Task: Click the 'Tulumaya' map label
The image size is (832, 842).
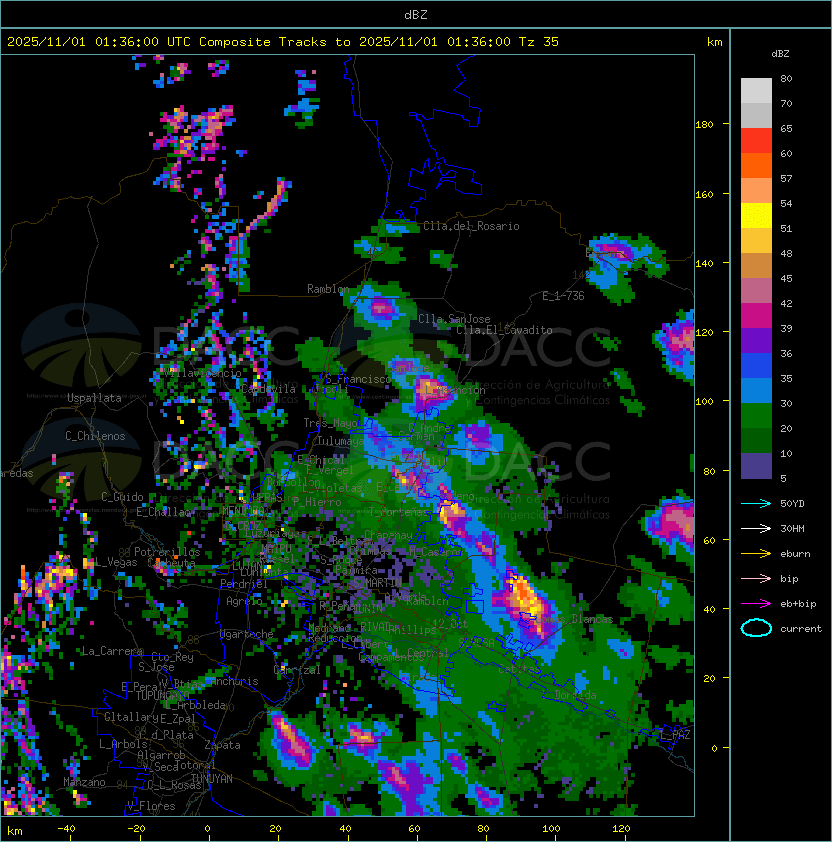Action: coord(341,441)
